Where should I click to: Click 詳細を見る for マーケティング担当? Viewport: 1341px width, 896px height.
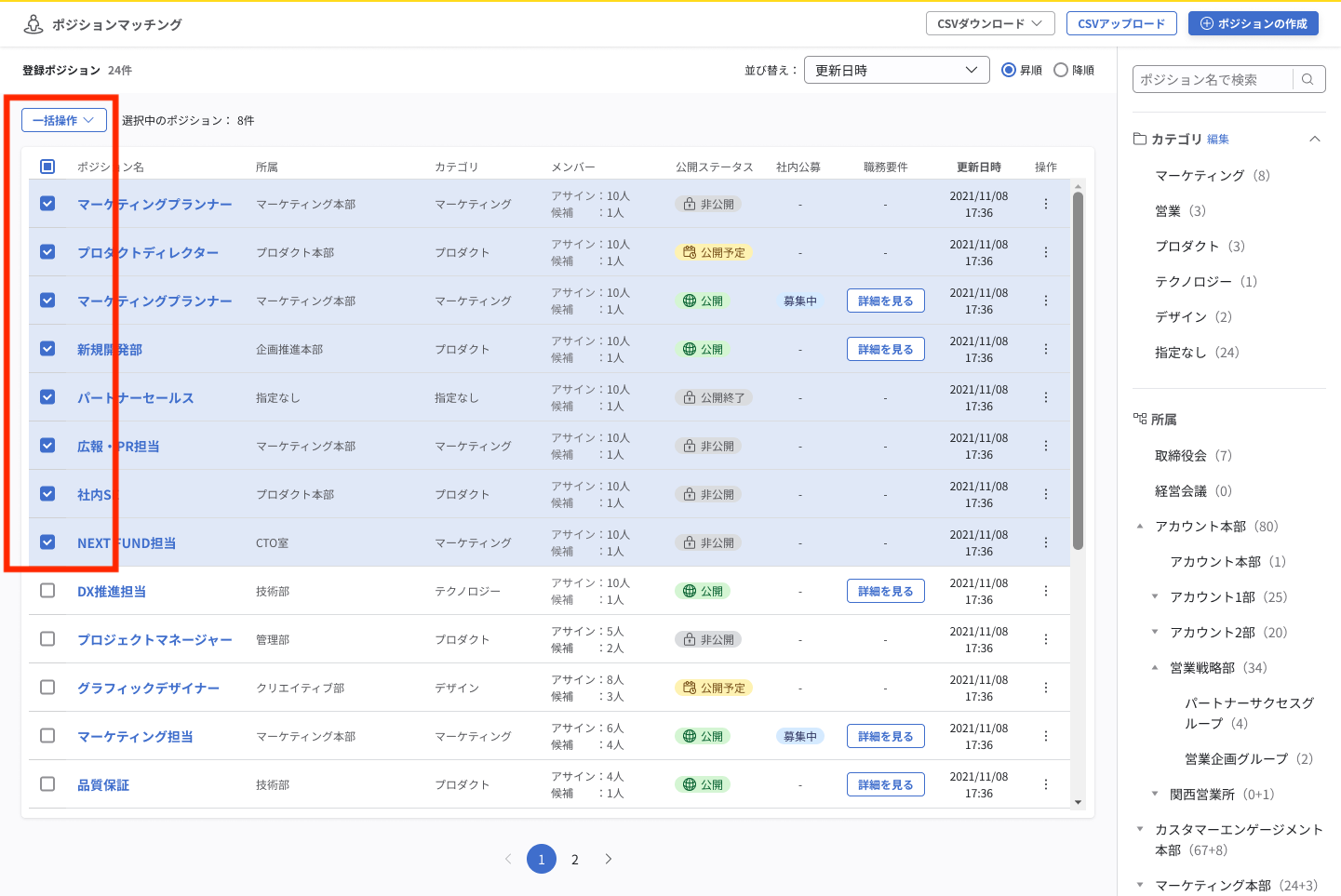pyautogui.click(x=885, y=735)
